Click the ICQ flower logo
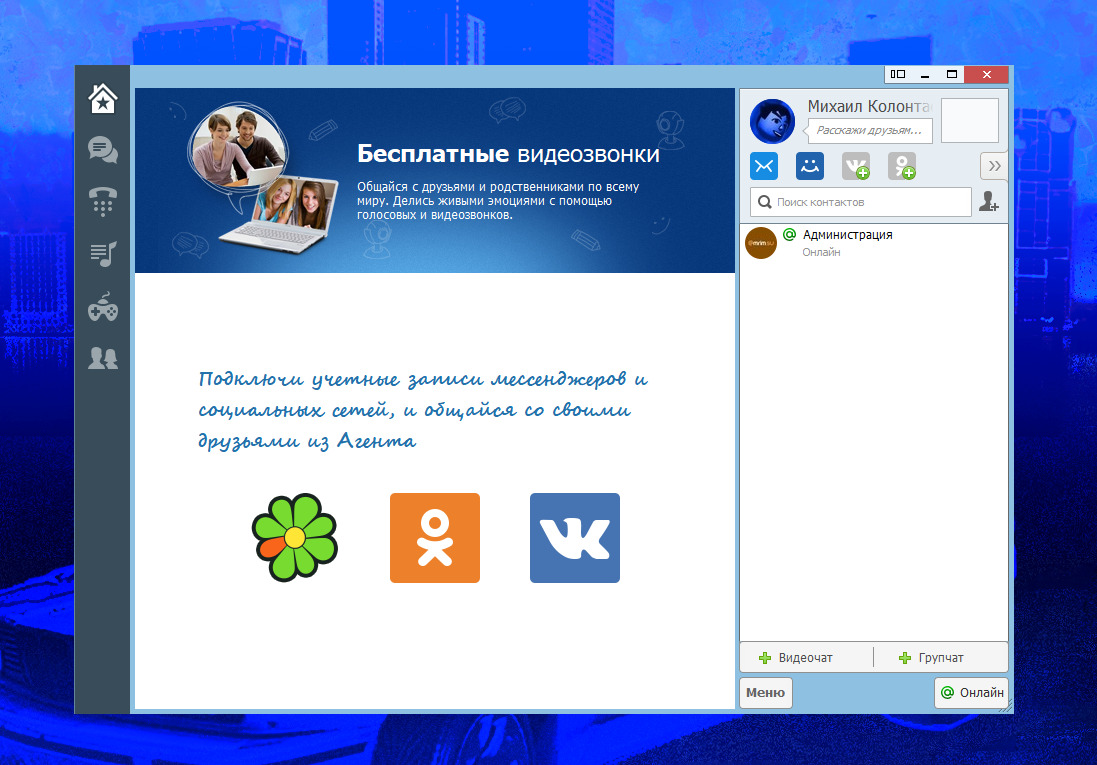 click(x=295, y=538)
